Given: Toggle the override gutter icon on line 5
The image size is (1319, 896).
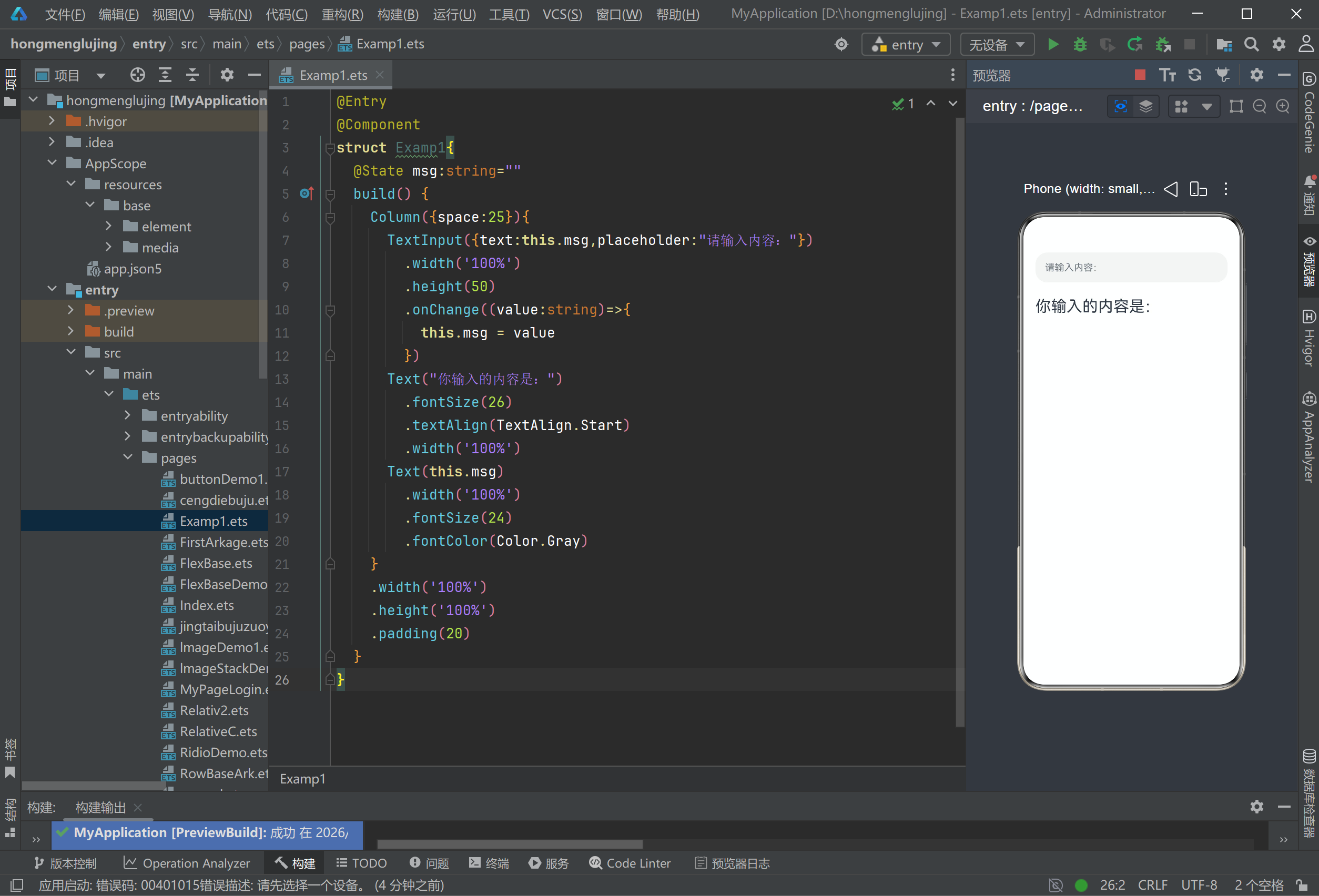Looking at the screenshot, I should click(307, 194).
